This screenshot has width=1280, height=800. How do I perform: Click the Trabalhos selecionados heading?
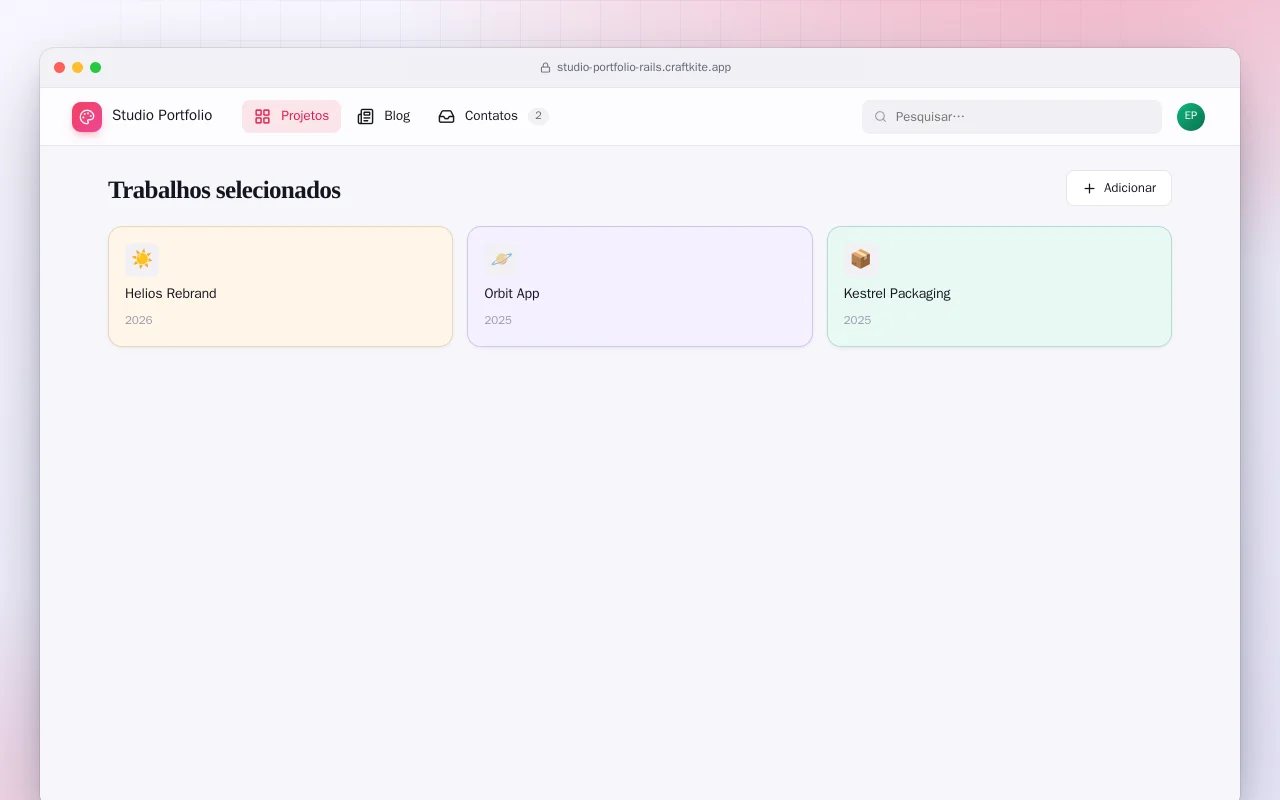[x=224, y=190]
